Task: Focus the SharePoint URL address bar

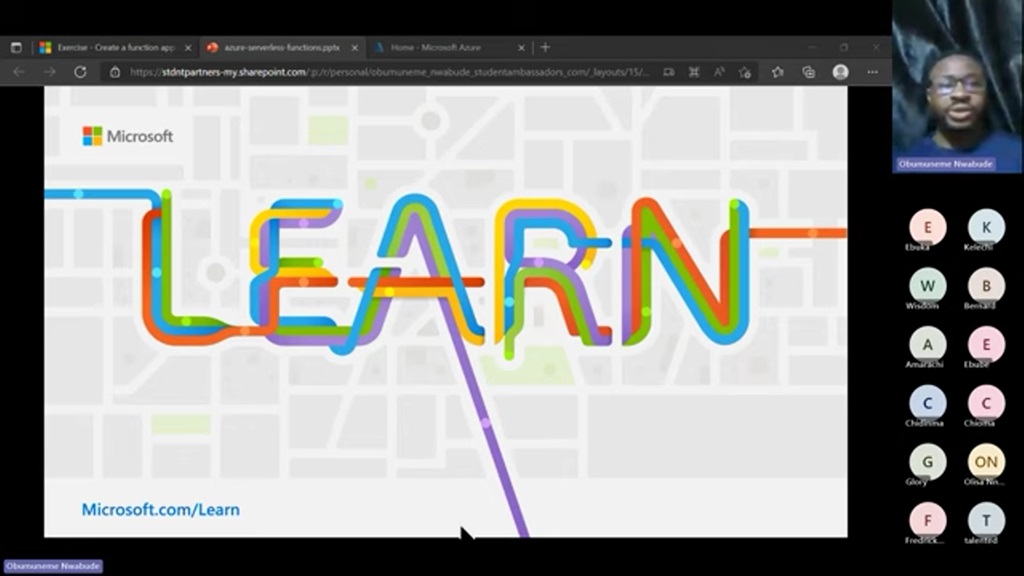Action: pyautogui.click(x=390, y=72)
